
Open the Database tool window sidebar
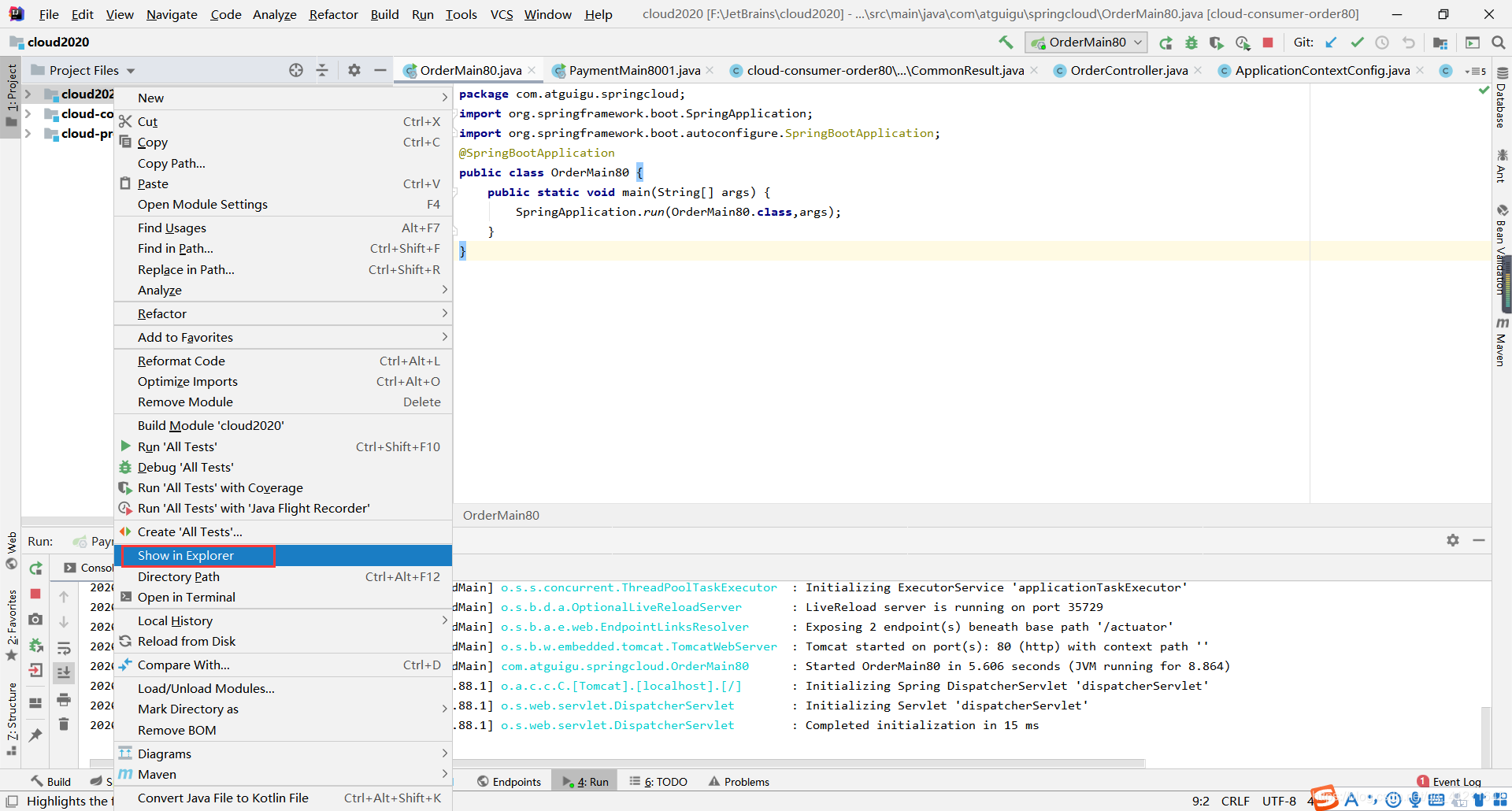click(1502, 98)
